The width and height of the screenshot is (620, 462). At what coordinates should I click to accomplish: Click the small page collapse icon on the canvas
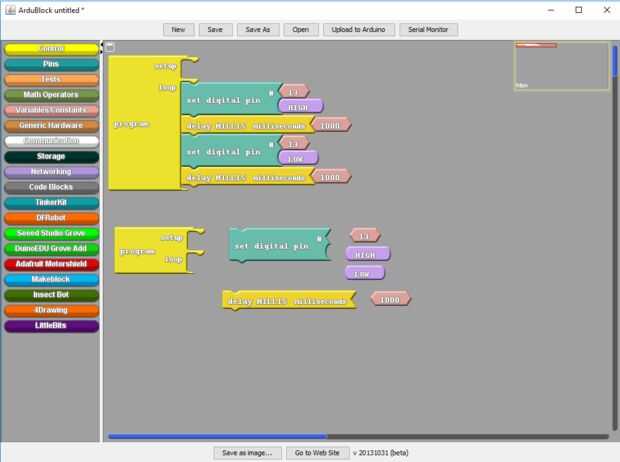coord(110,47)
